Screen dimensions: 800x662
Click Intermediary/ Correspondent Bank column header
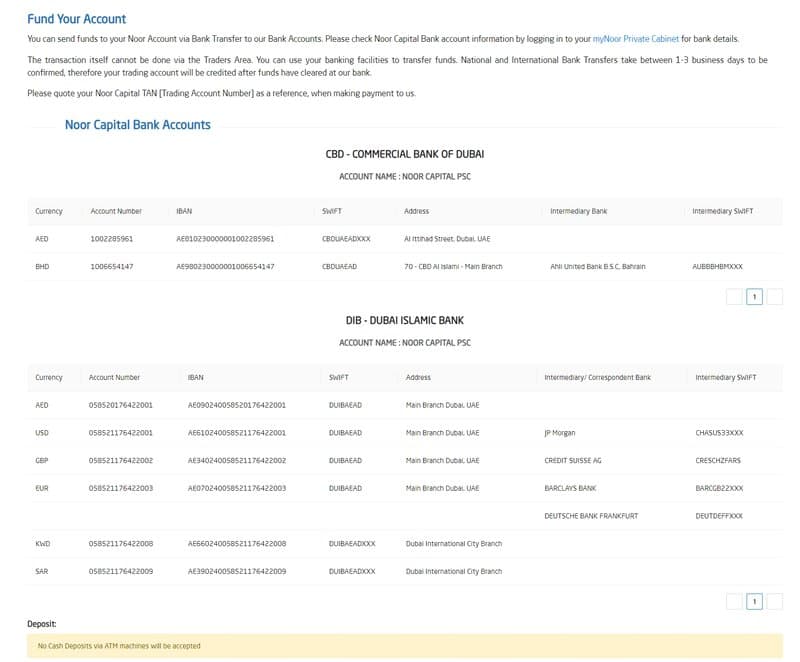pyautogui.click(x=597, y=377)
